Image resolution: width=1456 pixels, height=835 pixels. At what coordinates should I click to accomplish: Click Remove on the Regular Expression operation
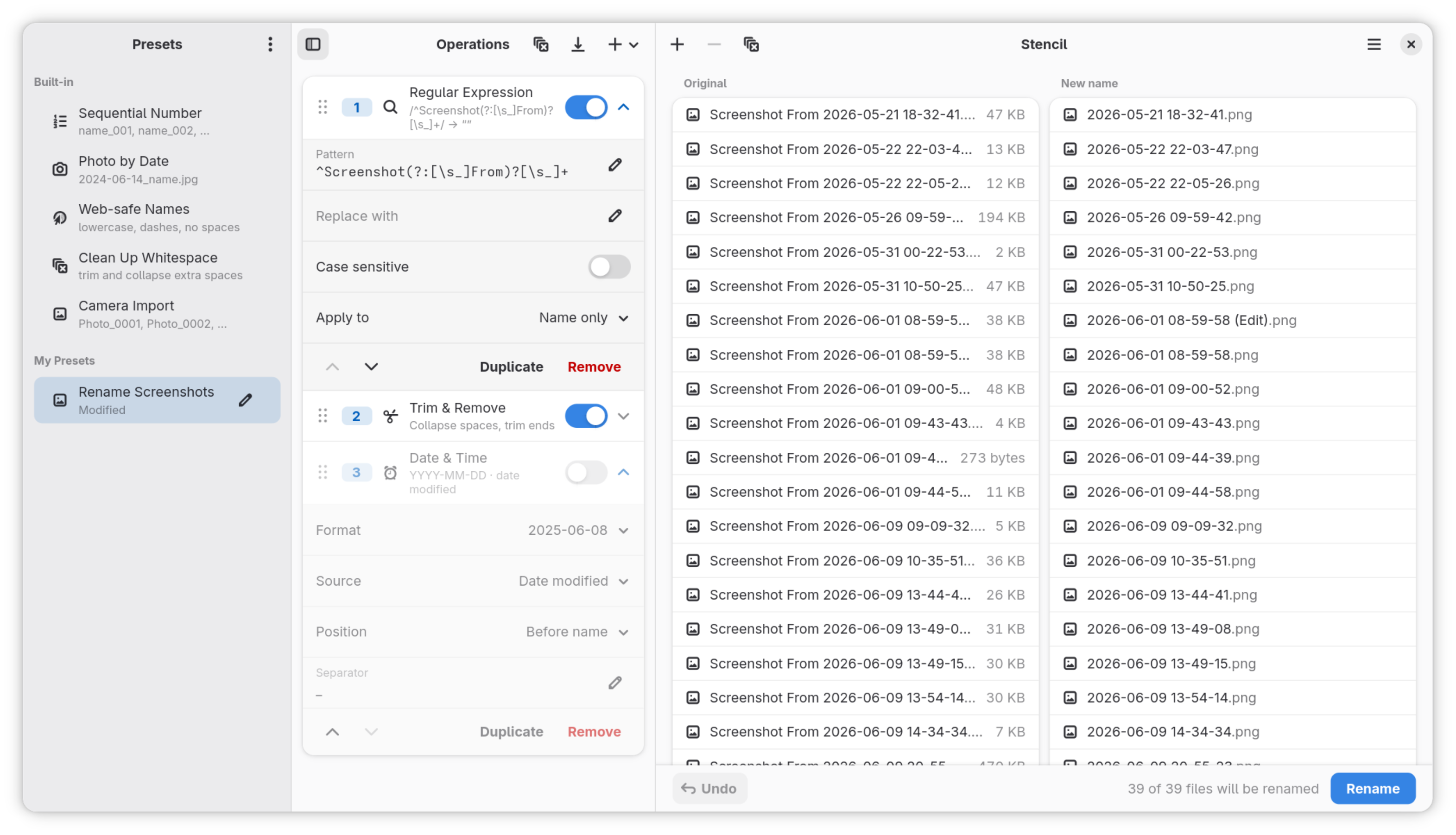click(594, 367)
